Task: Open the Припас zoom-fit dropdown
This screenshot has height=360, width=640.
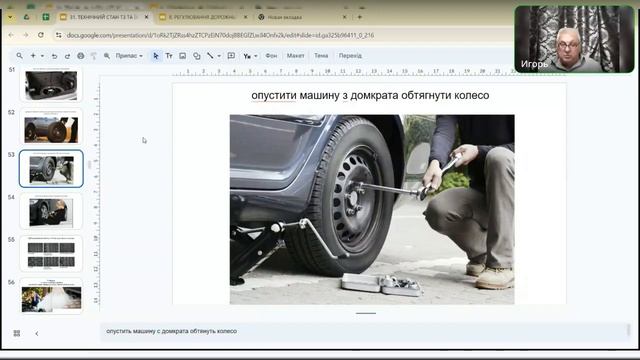Action: click(129, 56)
